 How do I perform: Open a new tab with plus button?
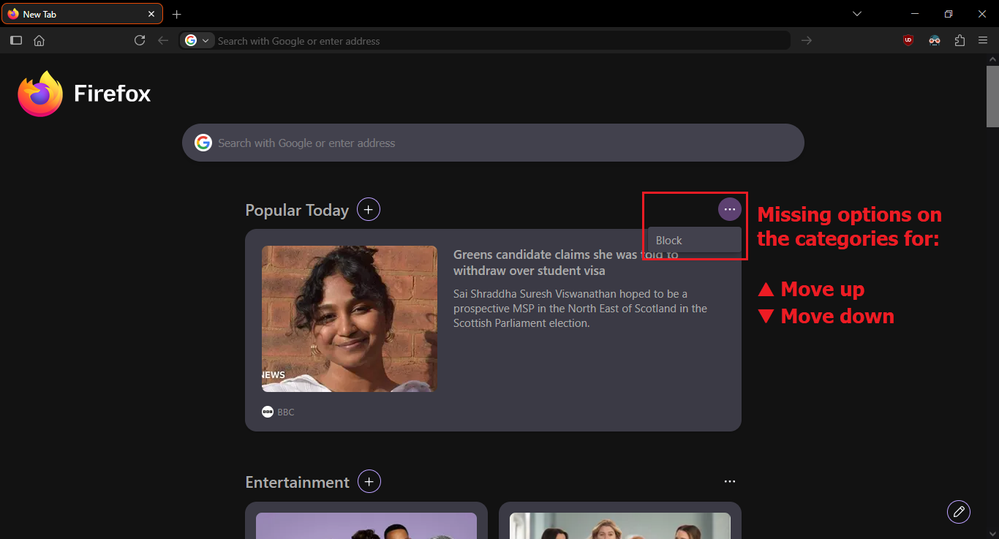coord(176,14)
